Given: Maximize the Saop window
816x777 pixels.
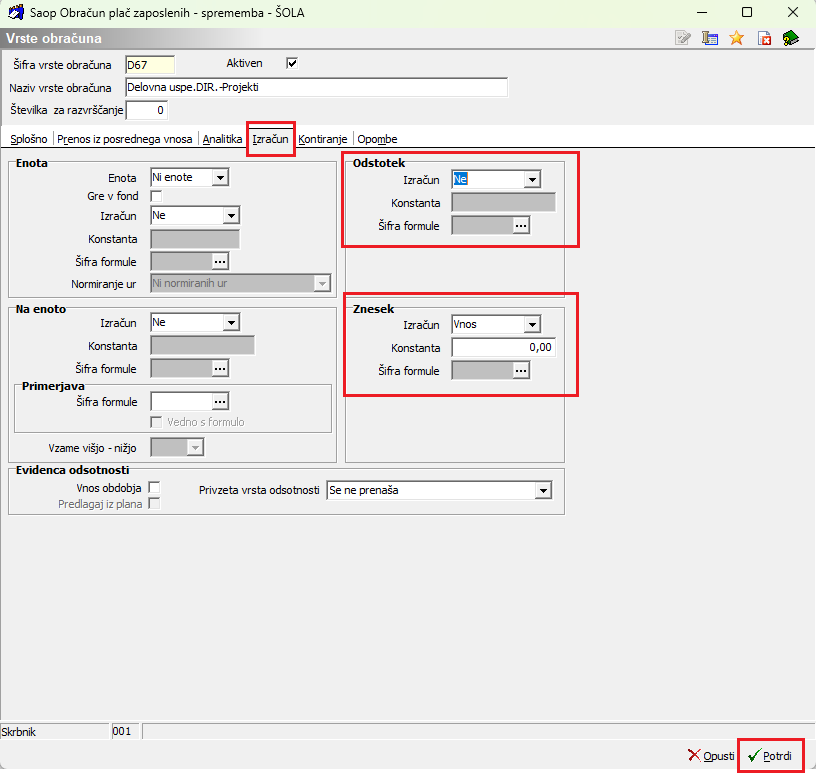Looking at the screenshot, I should (x=747, y=12).
